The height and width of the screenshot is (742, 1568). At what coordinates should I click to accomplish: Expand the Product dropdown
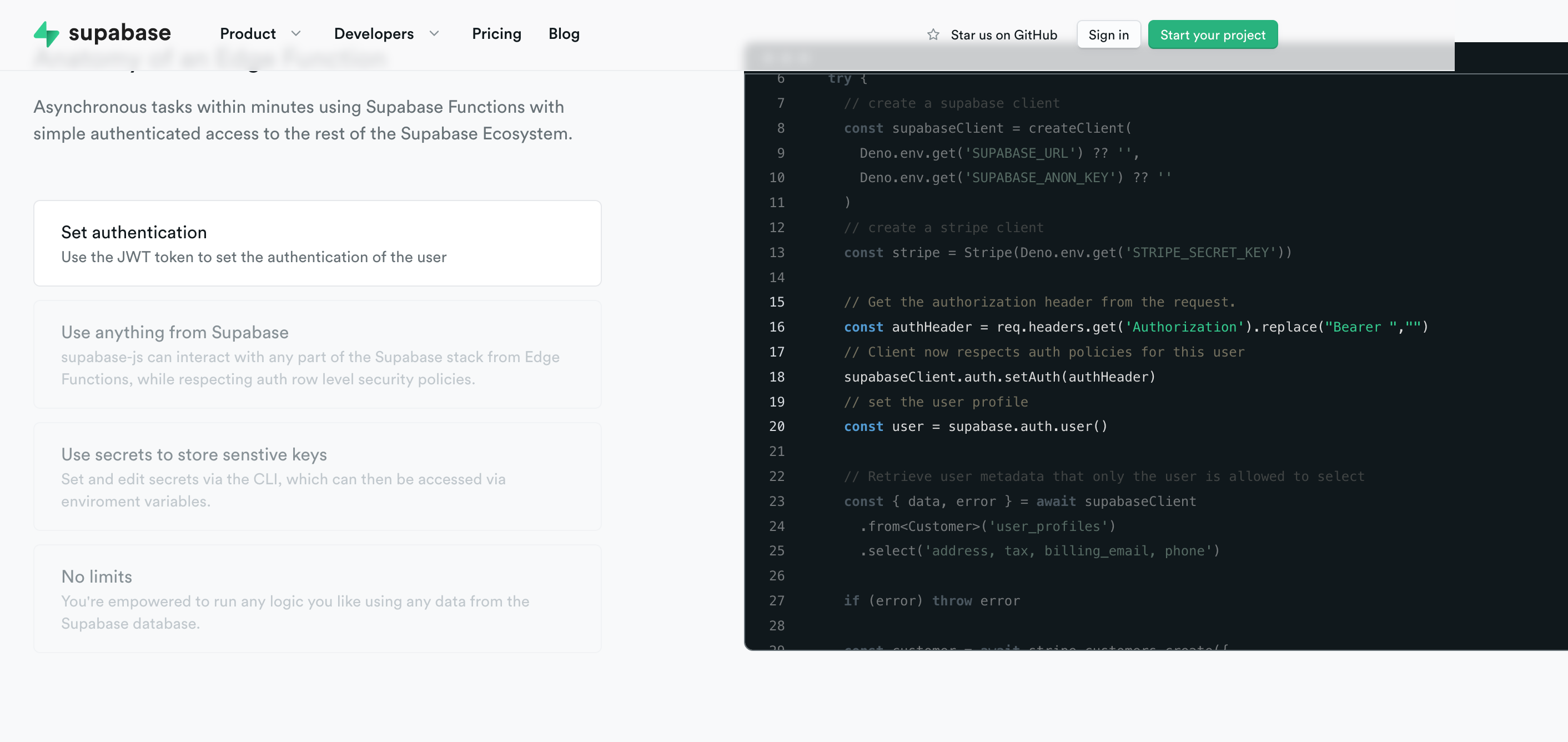pyautogui.click(x=260, y=34)
